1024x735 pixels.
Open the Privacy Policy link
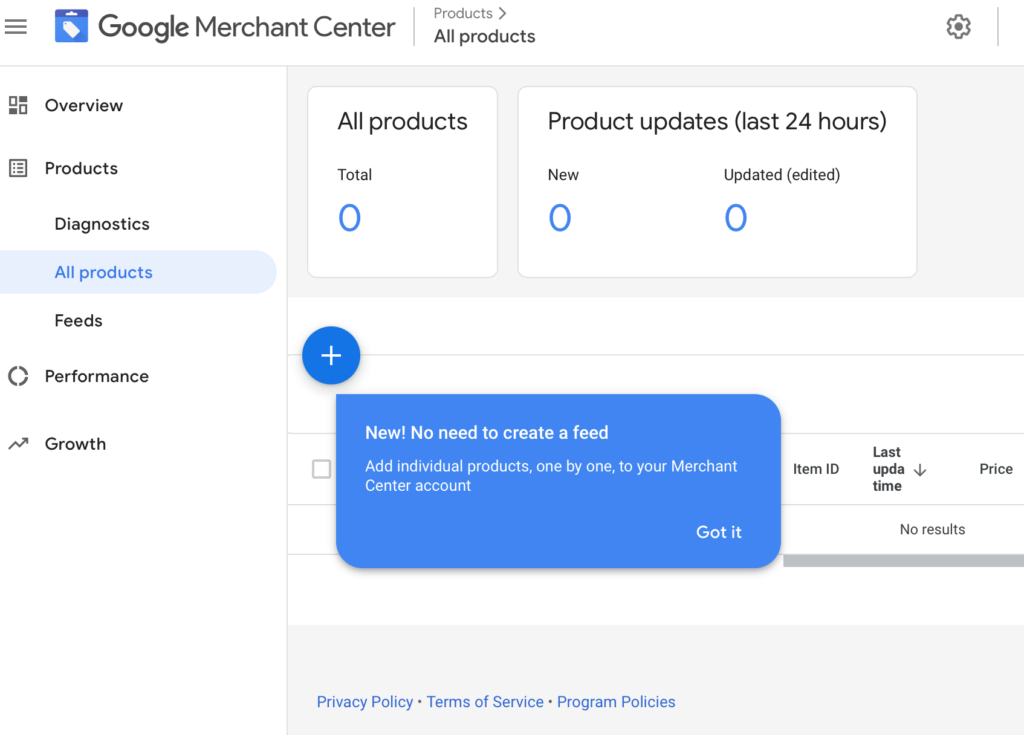tap(364, 702)
